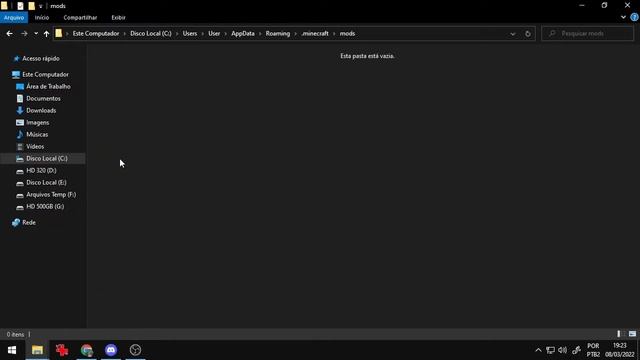Click the mods breadcrumb segment

point(347,33)
